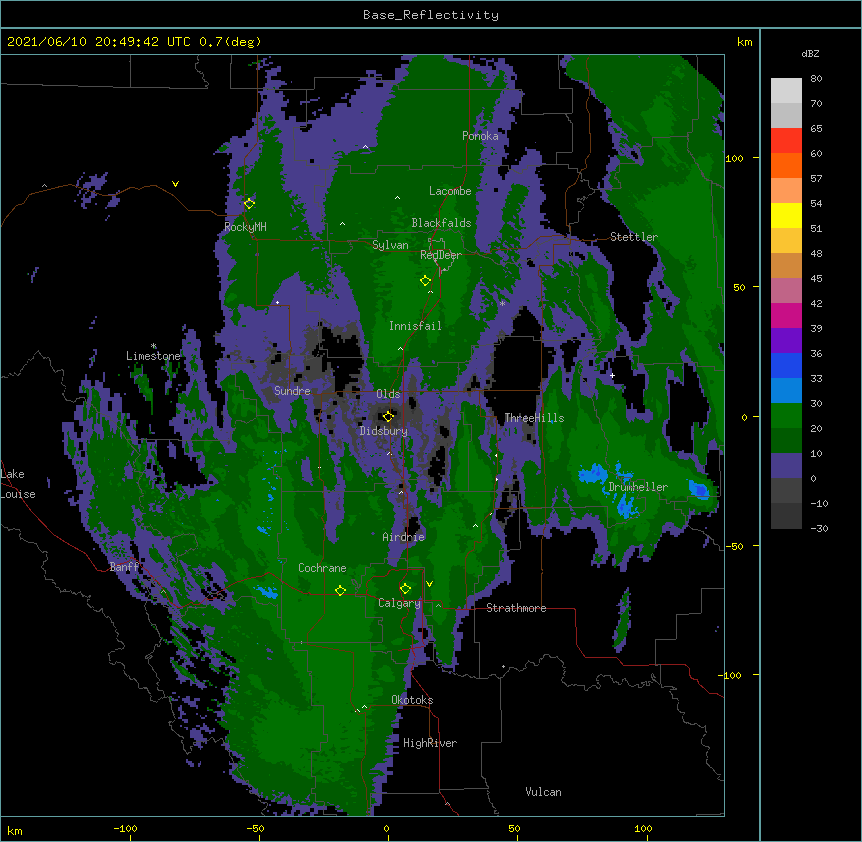Click the RedDeer city label

pyautogui.click(x=441, y=255)
